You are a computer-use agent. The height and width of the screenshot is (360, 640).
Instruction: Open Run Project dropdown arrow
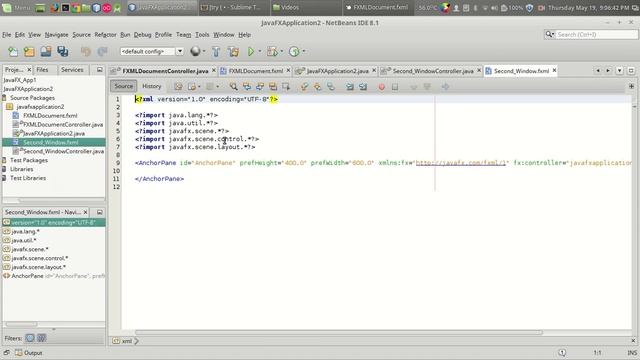(x=260, y=51)
